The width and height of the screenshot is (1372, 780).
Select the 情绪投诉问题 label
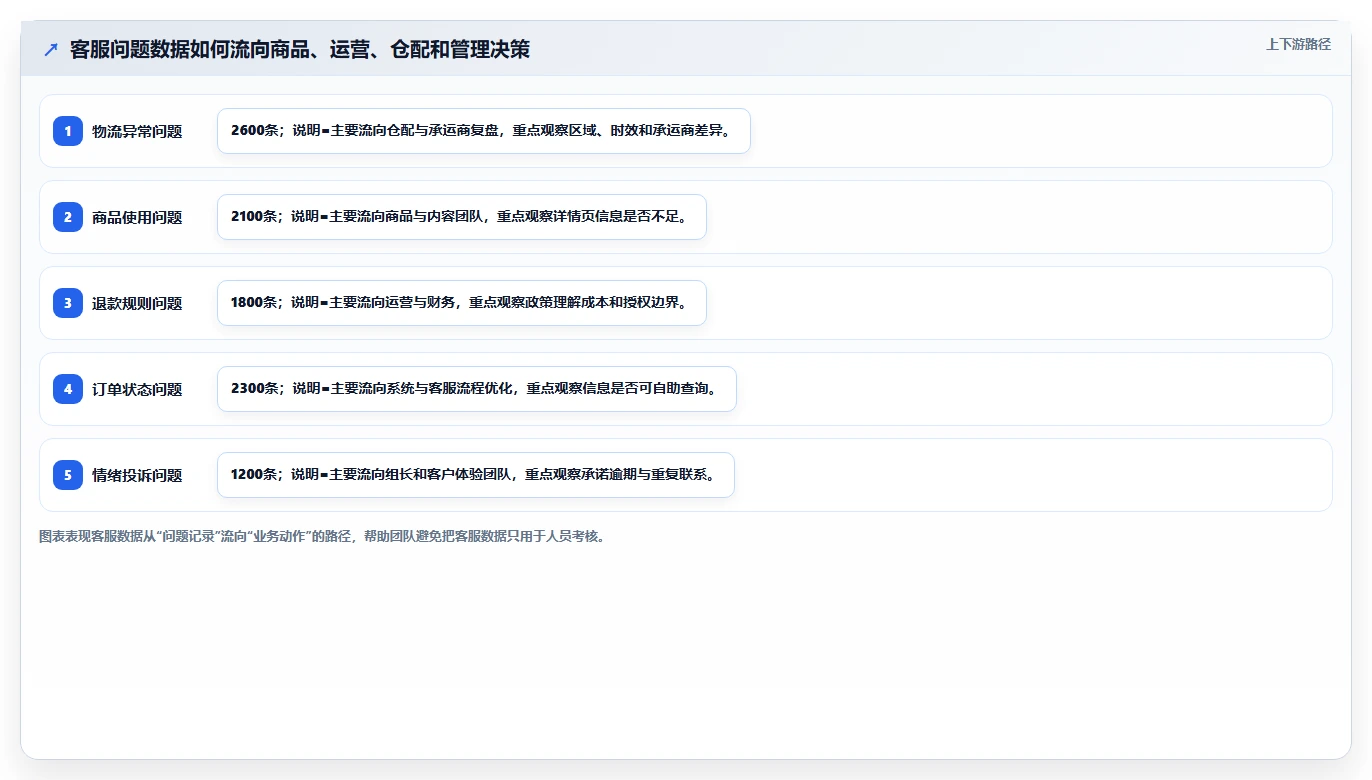(x=137, y=475)
